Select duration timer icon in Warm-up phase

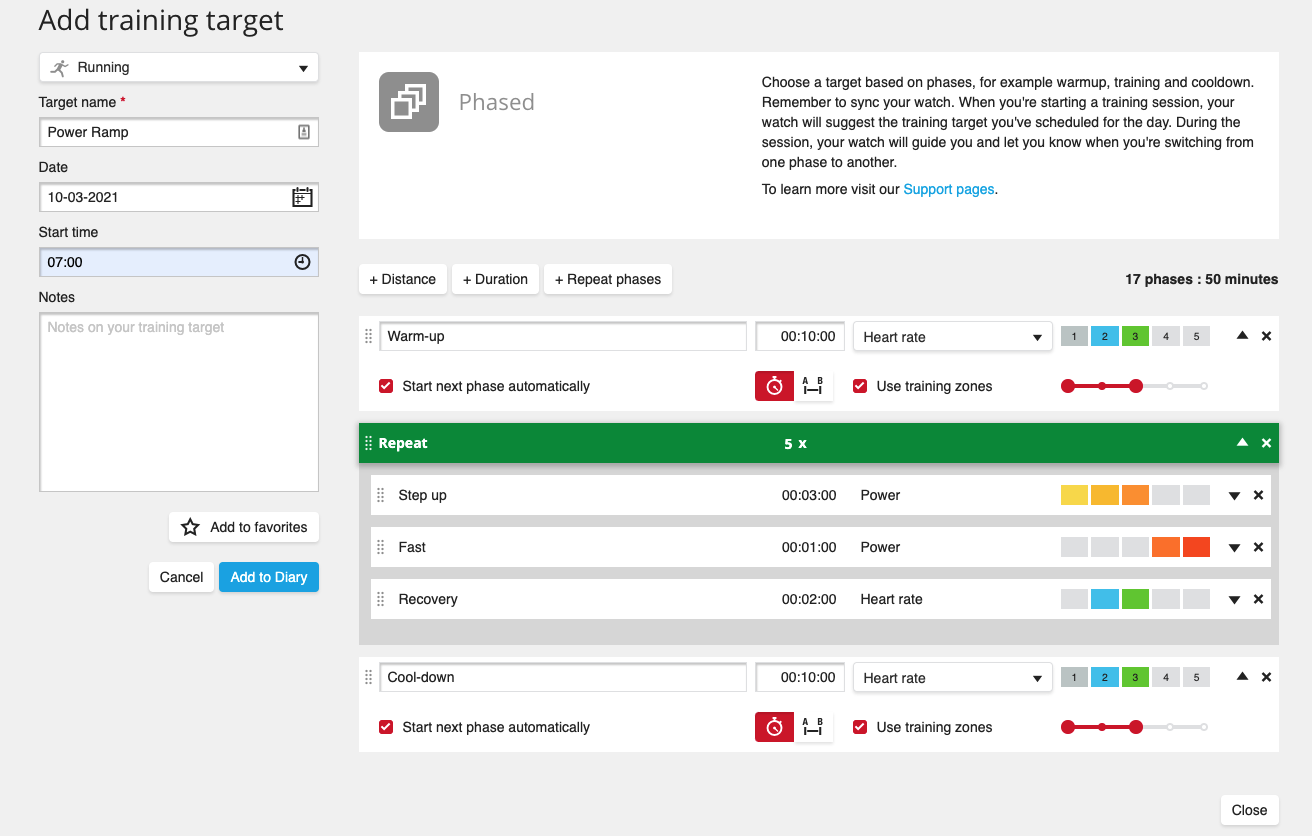[774, 386]
